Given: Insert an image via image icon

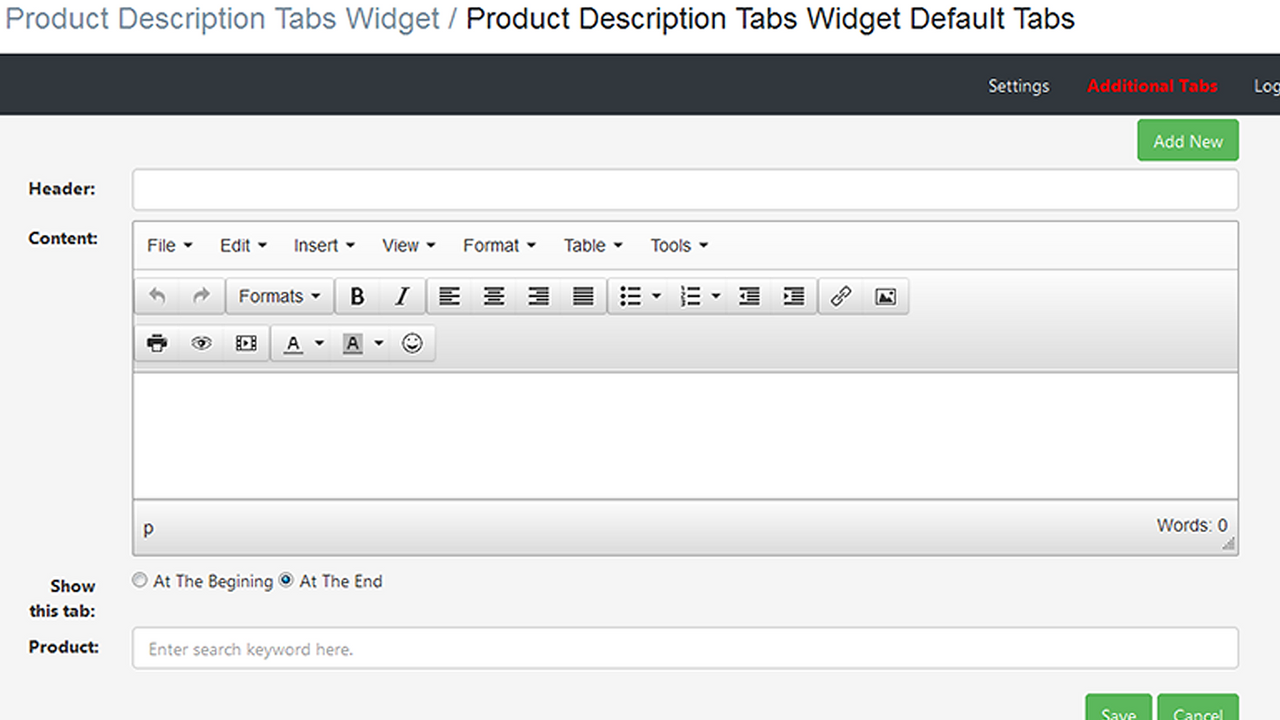Looking at the screenshot, I should click(x=885, y=296).
